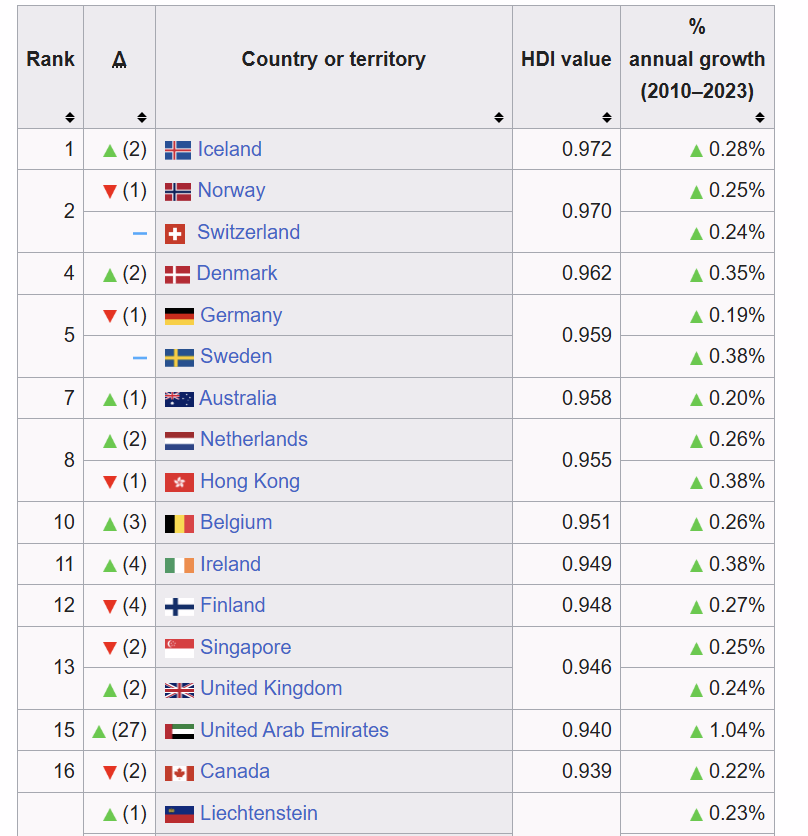Viewport: 808px width, 836px height.
Task: Select the (27) rank change value
Action: pyautogui.click(x=129, y=730)
